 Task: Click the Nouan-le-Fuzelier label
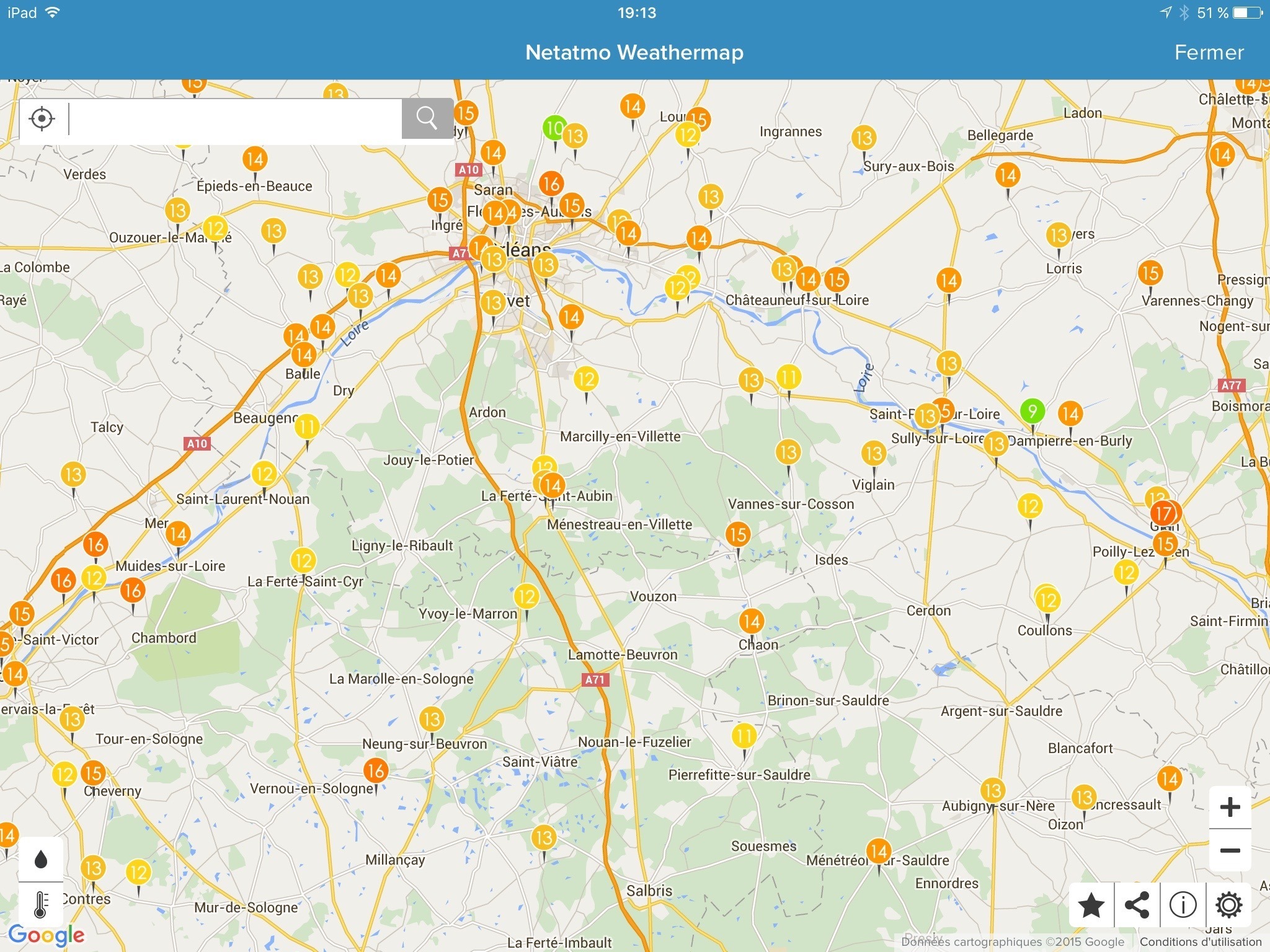634,742
